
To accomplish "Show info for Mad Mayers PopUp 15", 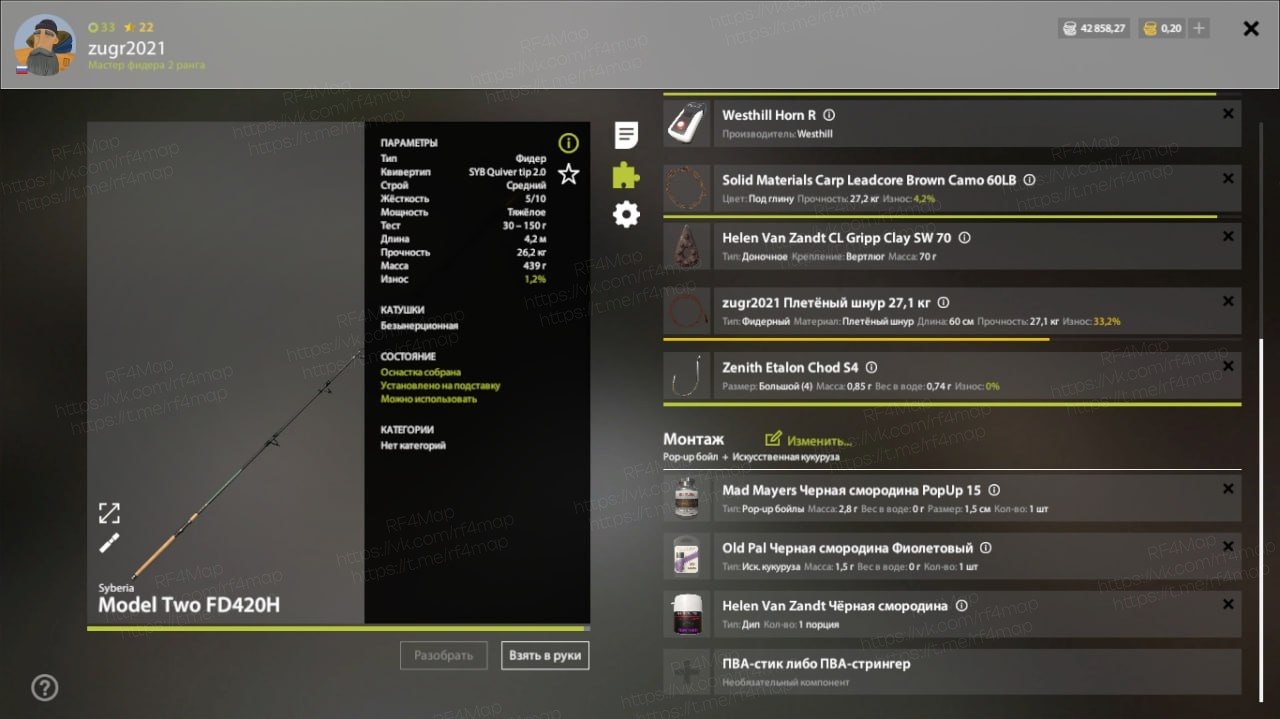I will 994,490.
